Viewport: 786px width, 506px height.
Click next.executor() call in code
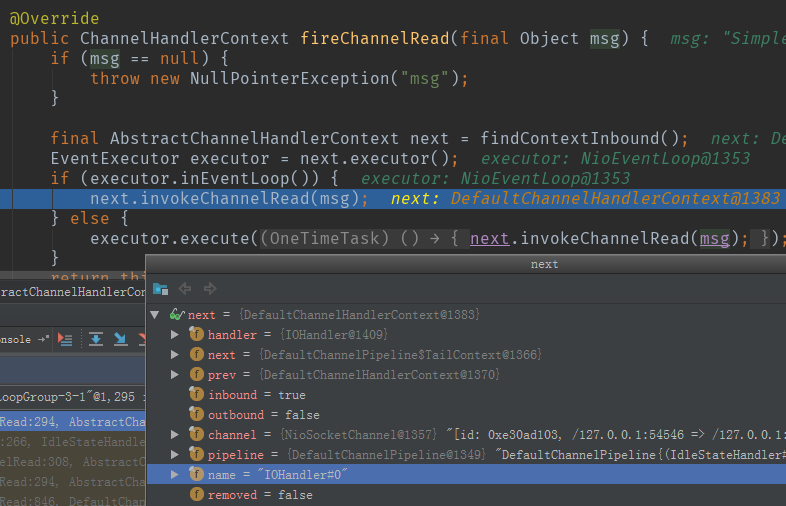click(x=374, y=158)
